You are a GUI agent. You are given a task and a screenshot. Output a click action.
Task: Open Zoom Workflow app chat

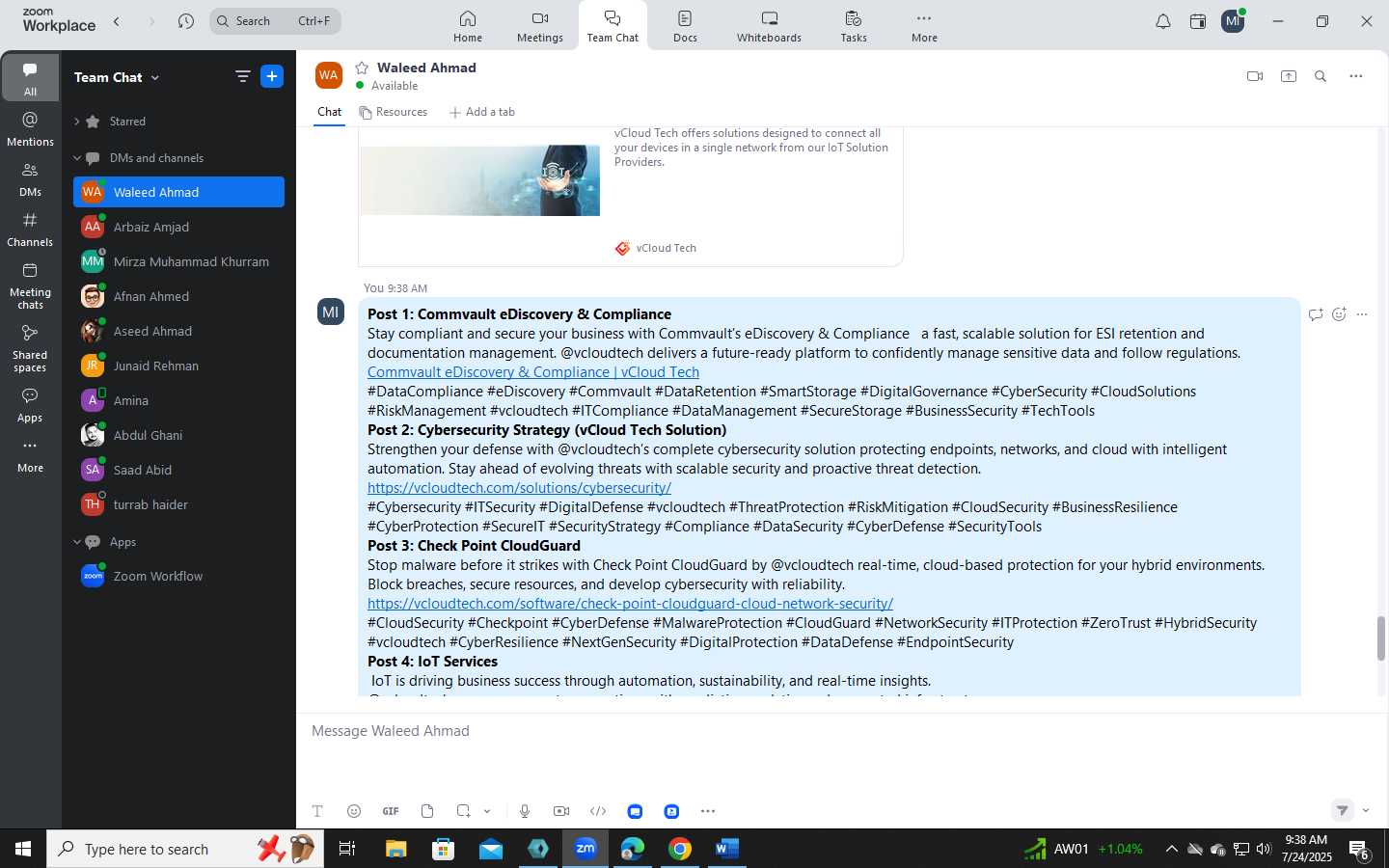click(x=178, y=576)
